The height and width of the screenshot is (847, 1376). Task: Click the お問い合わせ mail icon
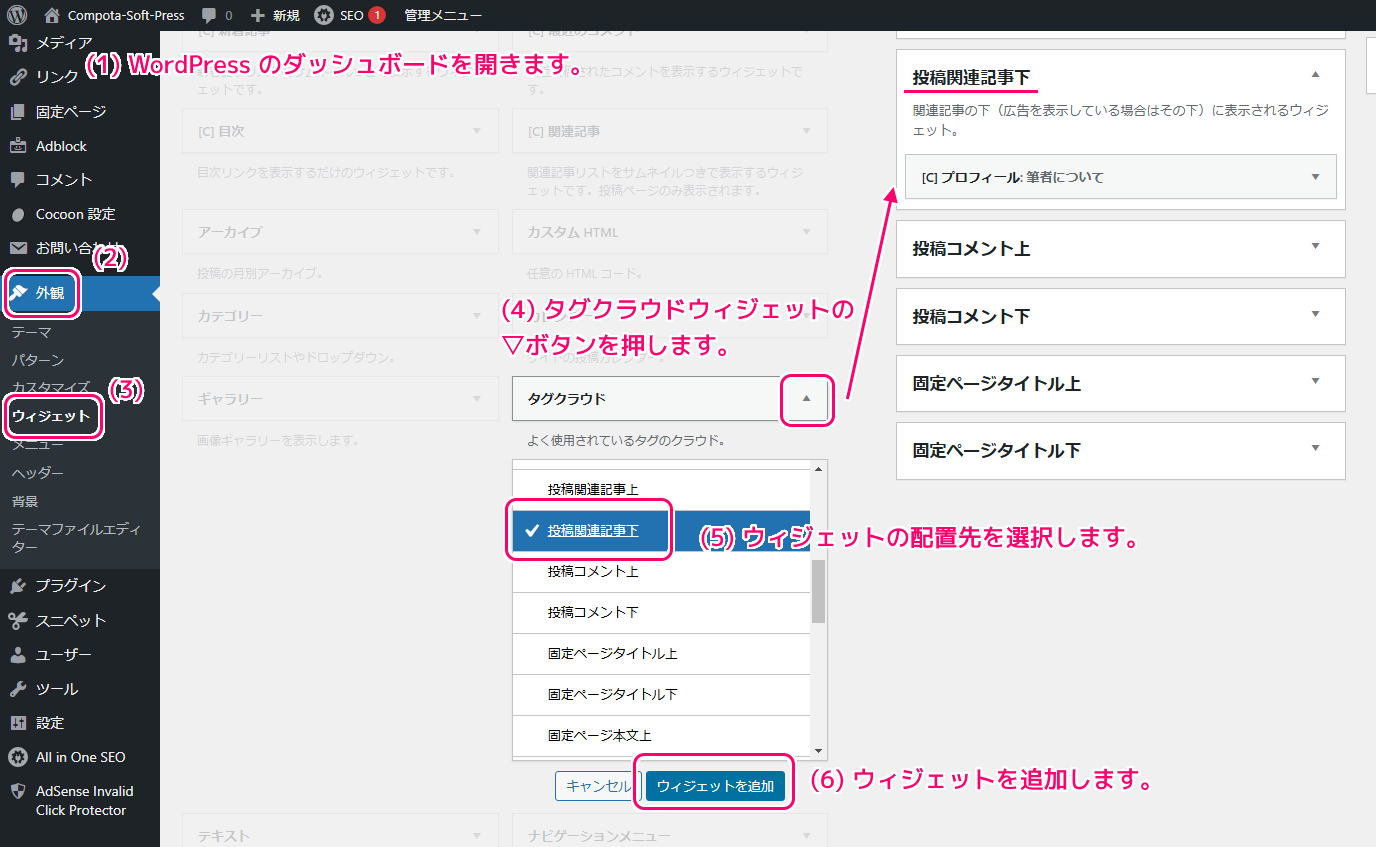click(x=18, y=248)
